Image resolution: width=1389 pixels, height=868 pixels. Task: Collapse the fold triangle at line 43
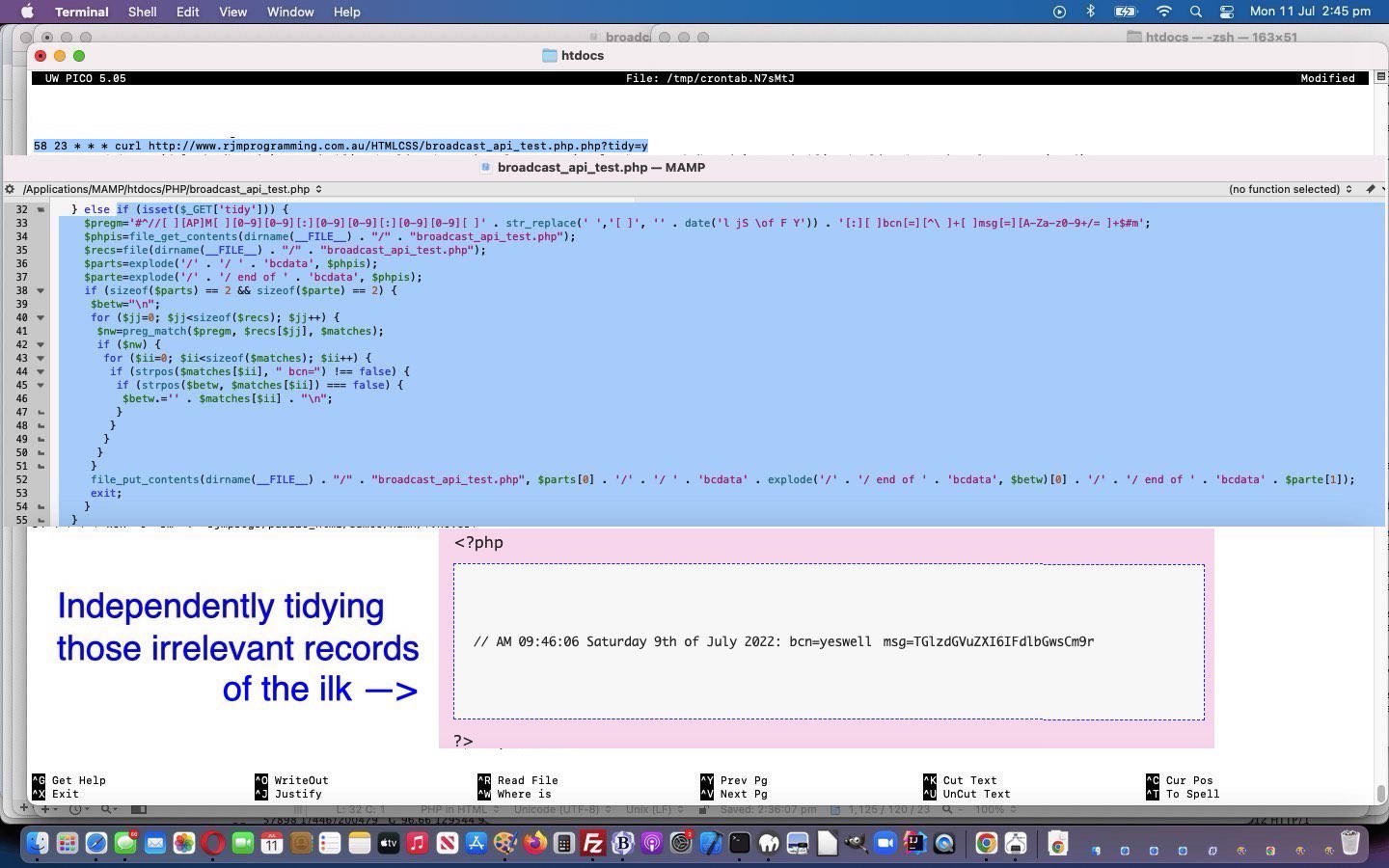pyautogui.click(x=41, y=358)
